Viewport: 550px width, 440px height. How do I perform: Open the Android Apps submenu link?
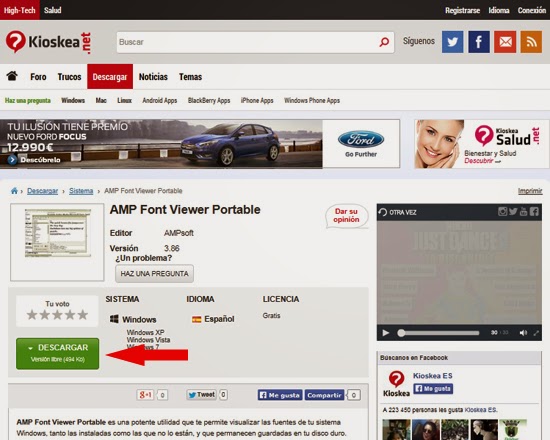[x=160, y=100]
